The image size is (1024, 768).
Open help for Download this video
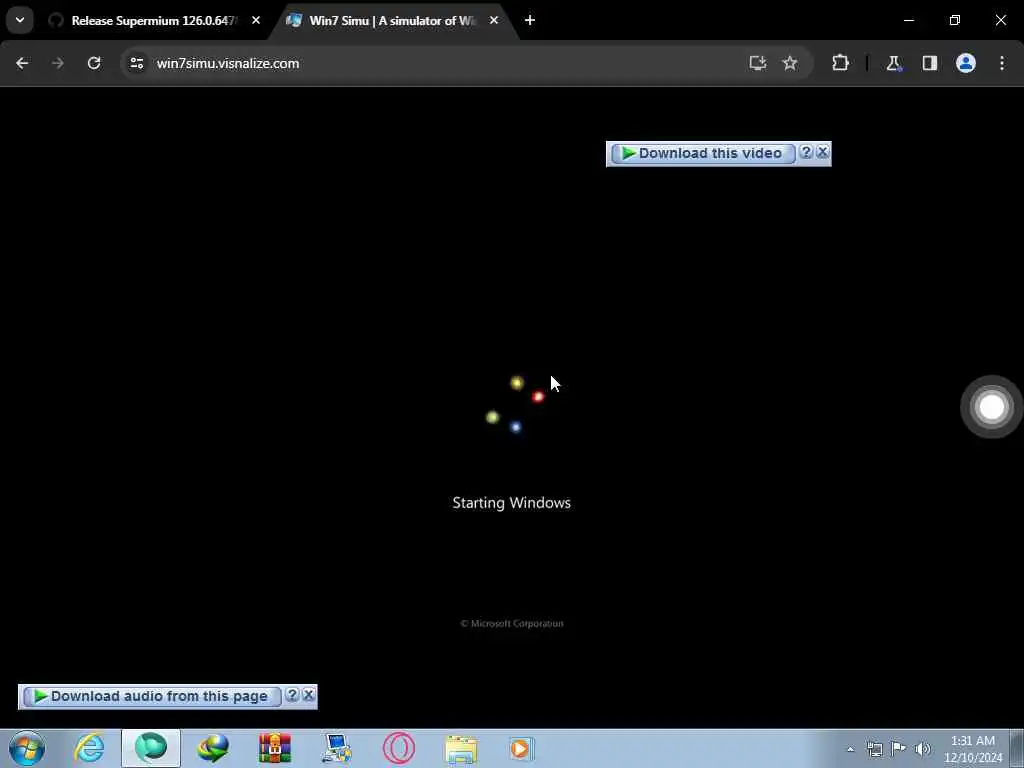tap(806, 152)
